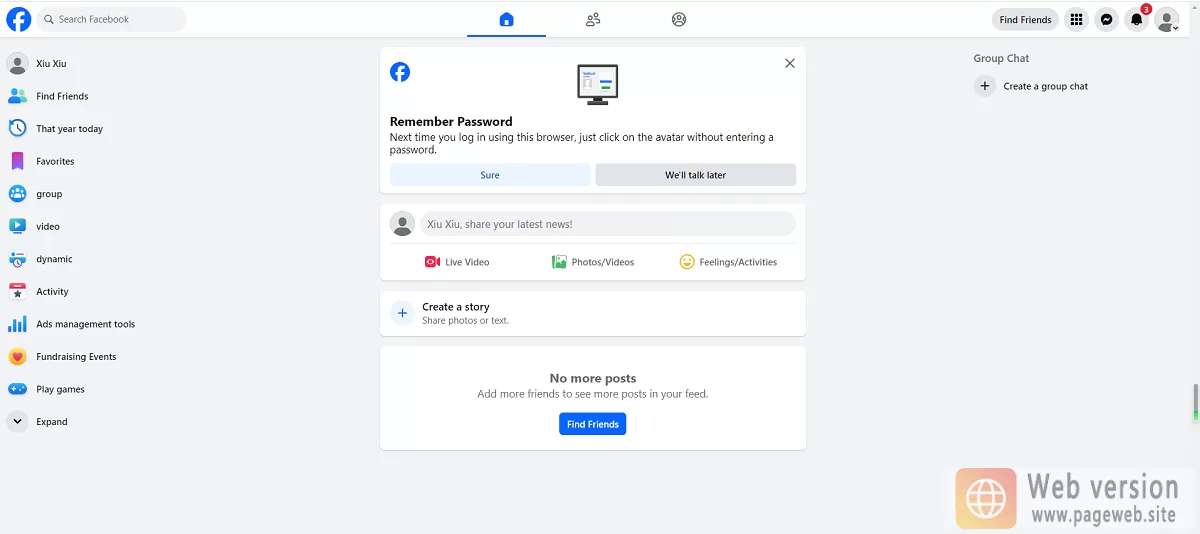The height and width of the screenshot is (534, 1200).
Task: Close the Remember Password card
Action: 790,63
